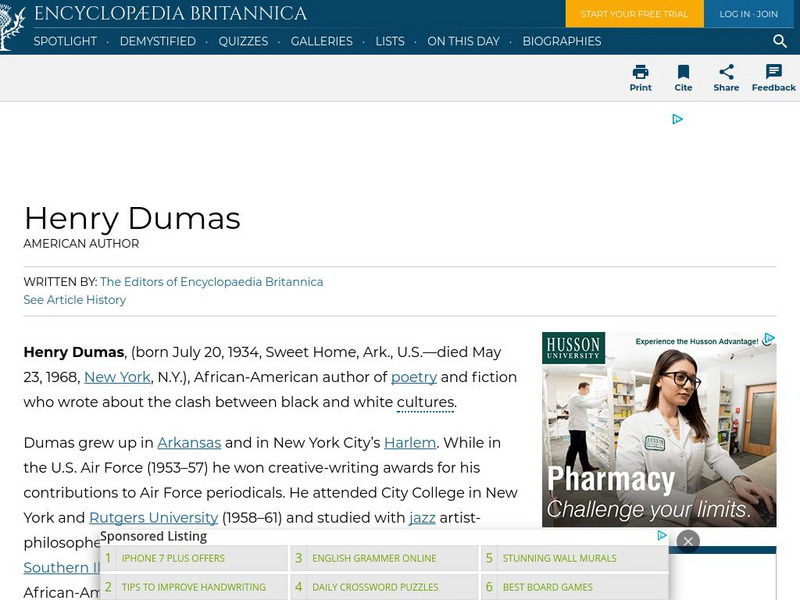Dismiss the Sponsored Listing popup
The width and height of the screenshot is (800, 600).
(689, 540)
